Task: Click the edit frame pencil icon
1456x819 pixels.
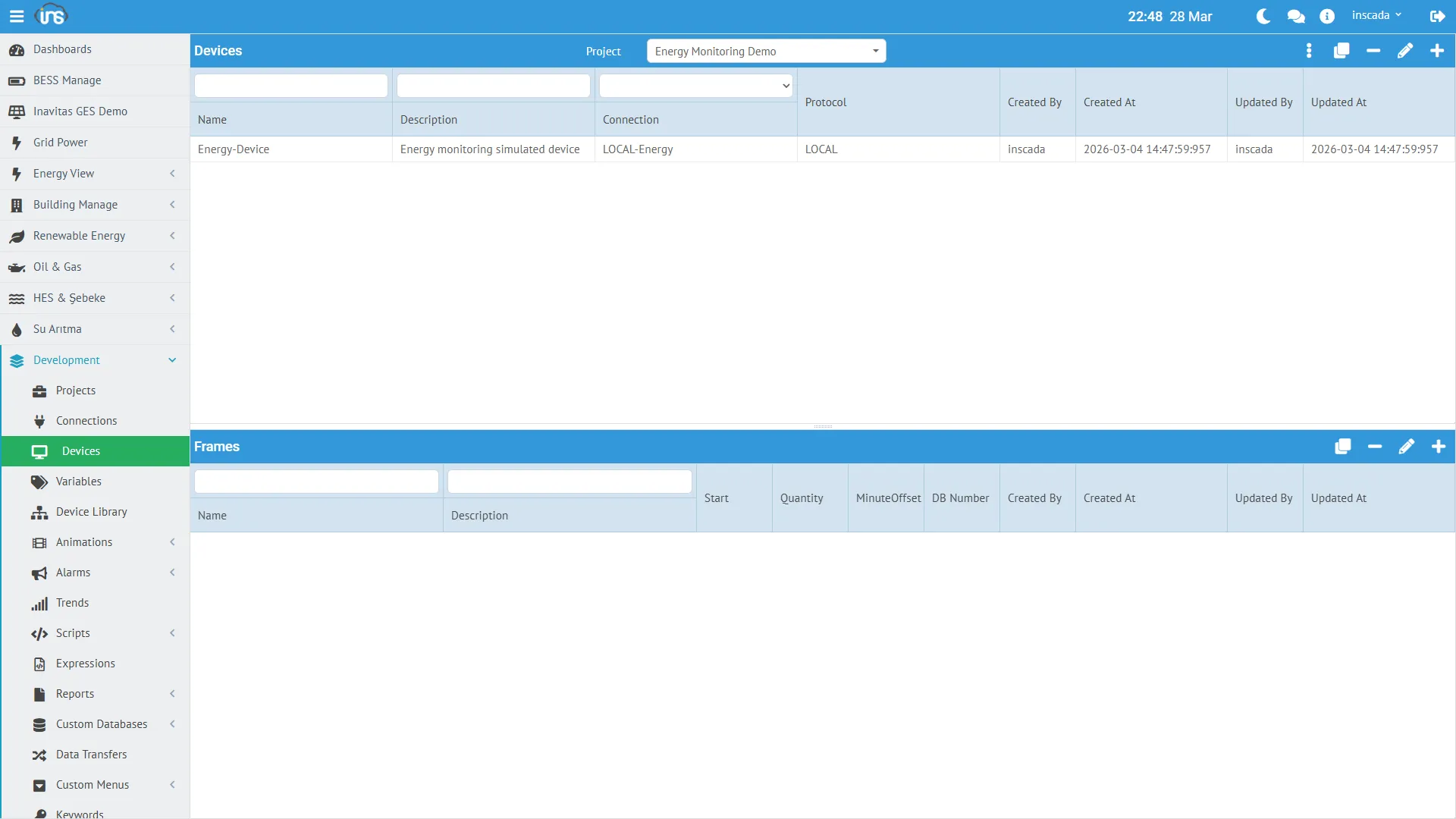Action: pos(1406,447)
